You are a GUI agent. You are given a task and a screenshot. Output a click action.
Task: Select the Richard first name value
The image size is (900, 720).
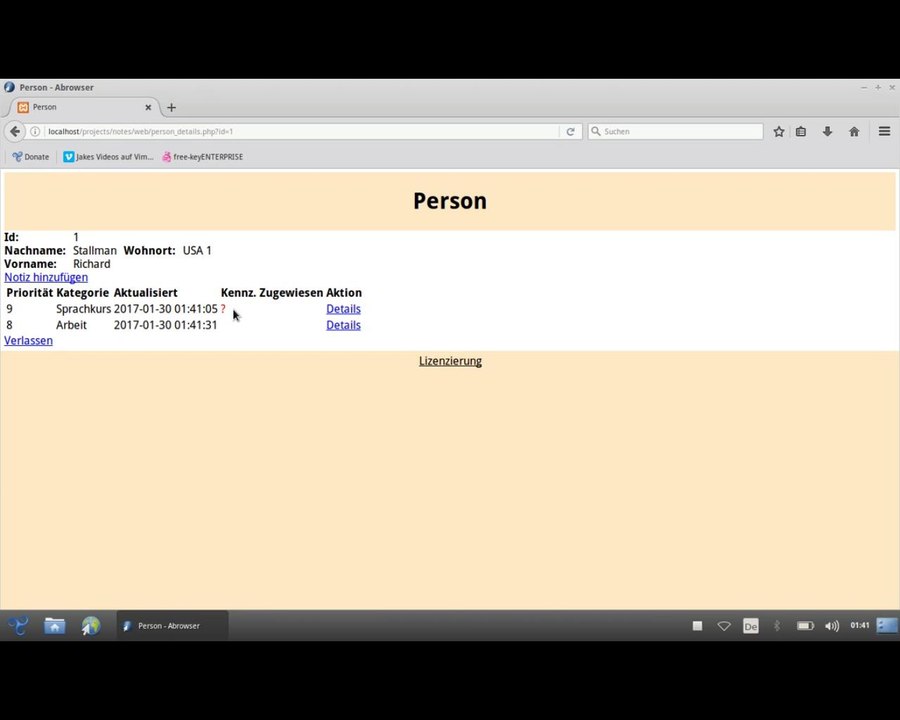pos(92,264)
